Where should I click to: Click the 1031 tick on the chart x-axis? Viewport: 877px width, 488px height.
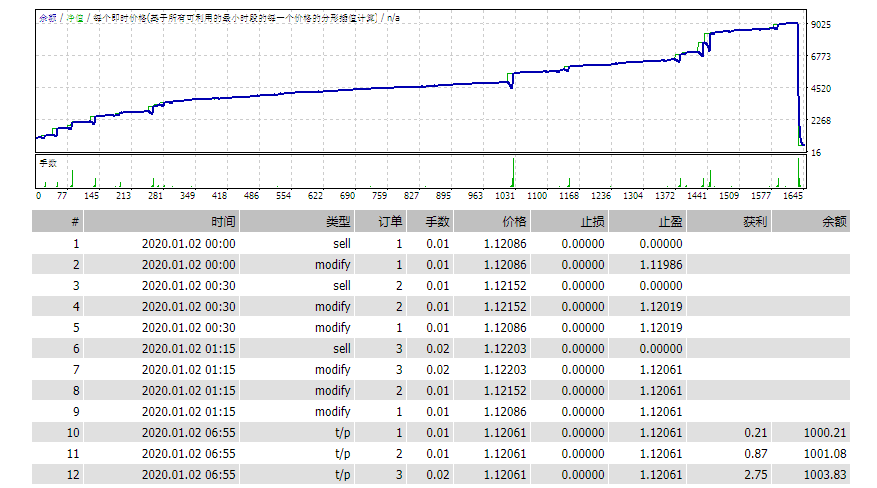pyautogui.click(x=507, y=196)
